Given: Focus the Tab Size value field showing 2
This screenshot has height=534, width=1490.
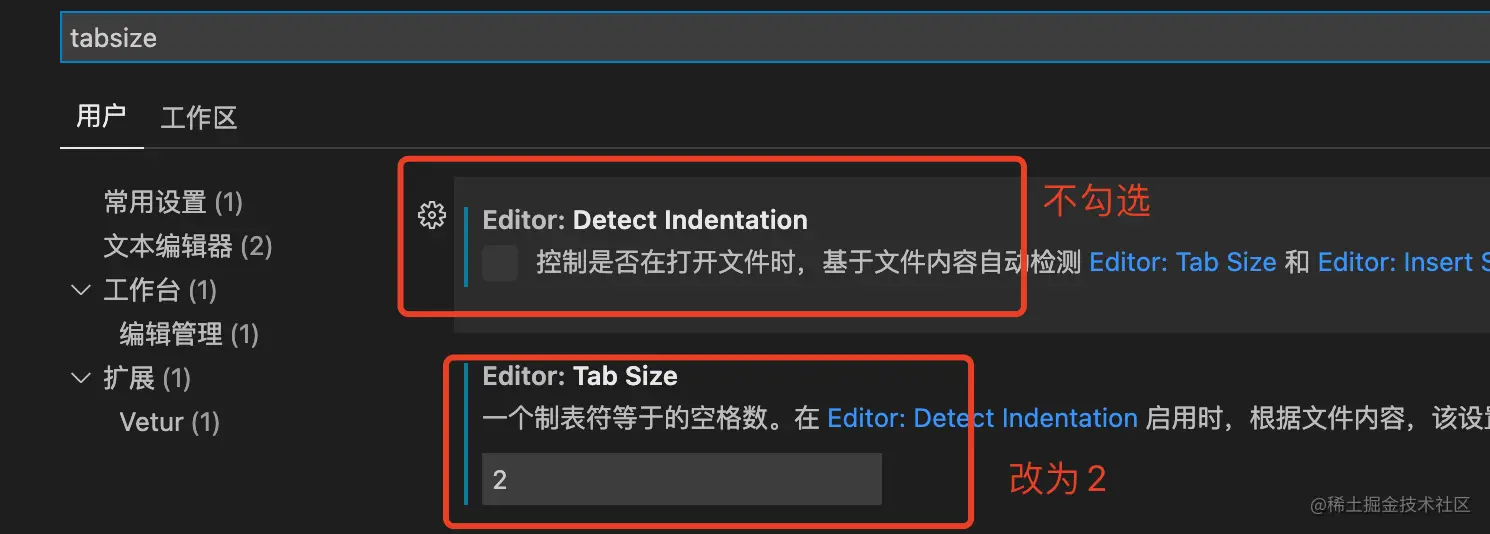Looking at the screenshot, I should pos(682,479).
